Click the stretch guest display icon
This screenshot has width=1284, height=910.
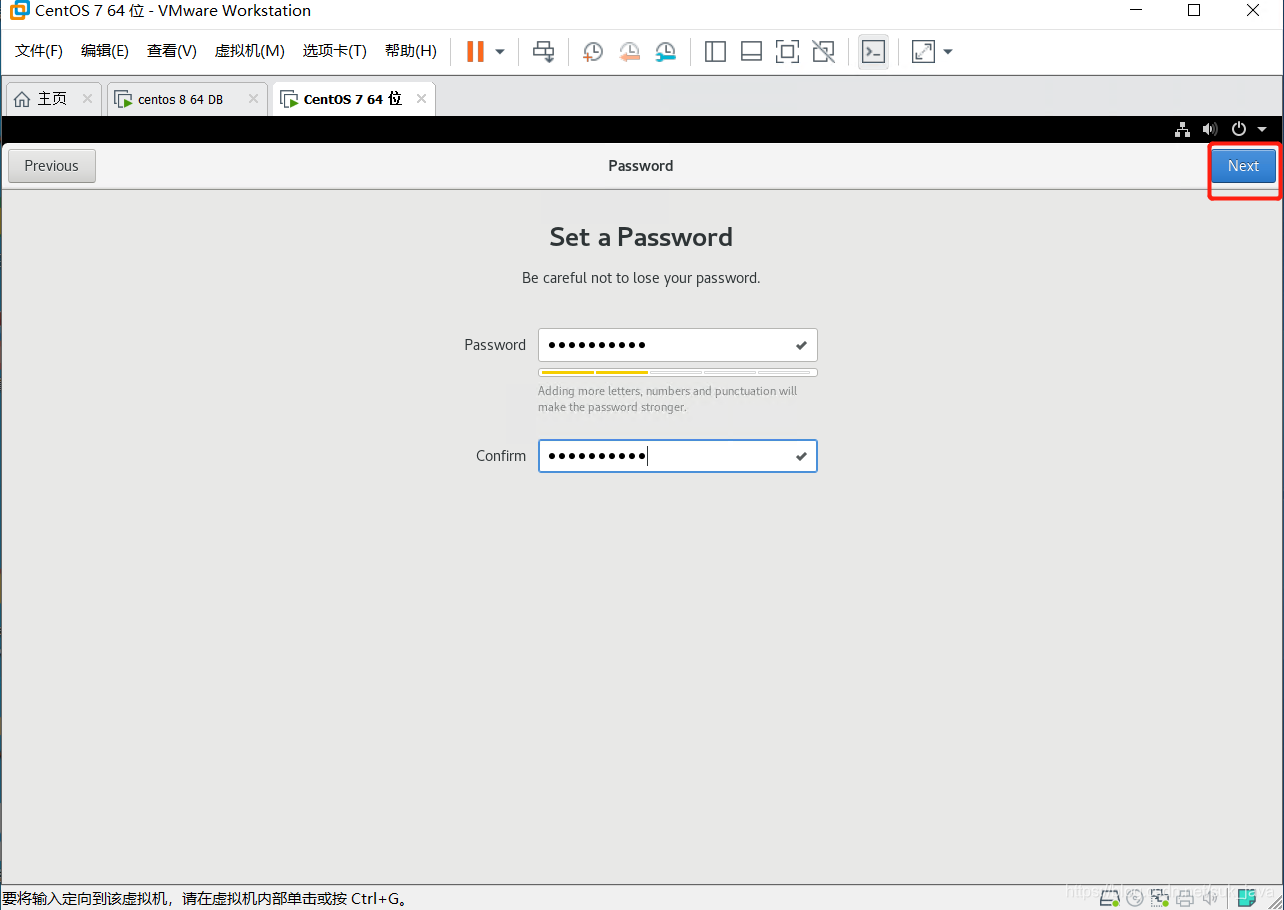[x=923, y=52]
